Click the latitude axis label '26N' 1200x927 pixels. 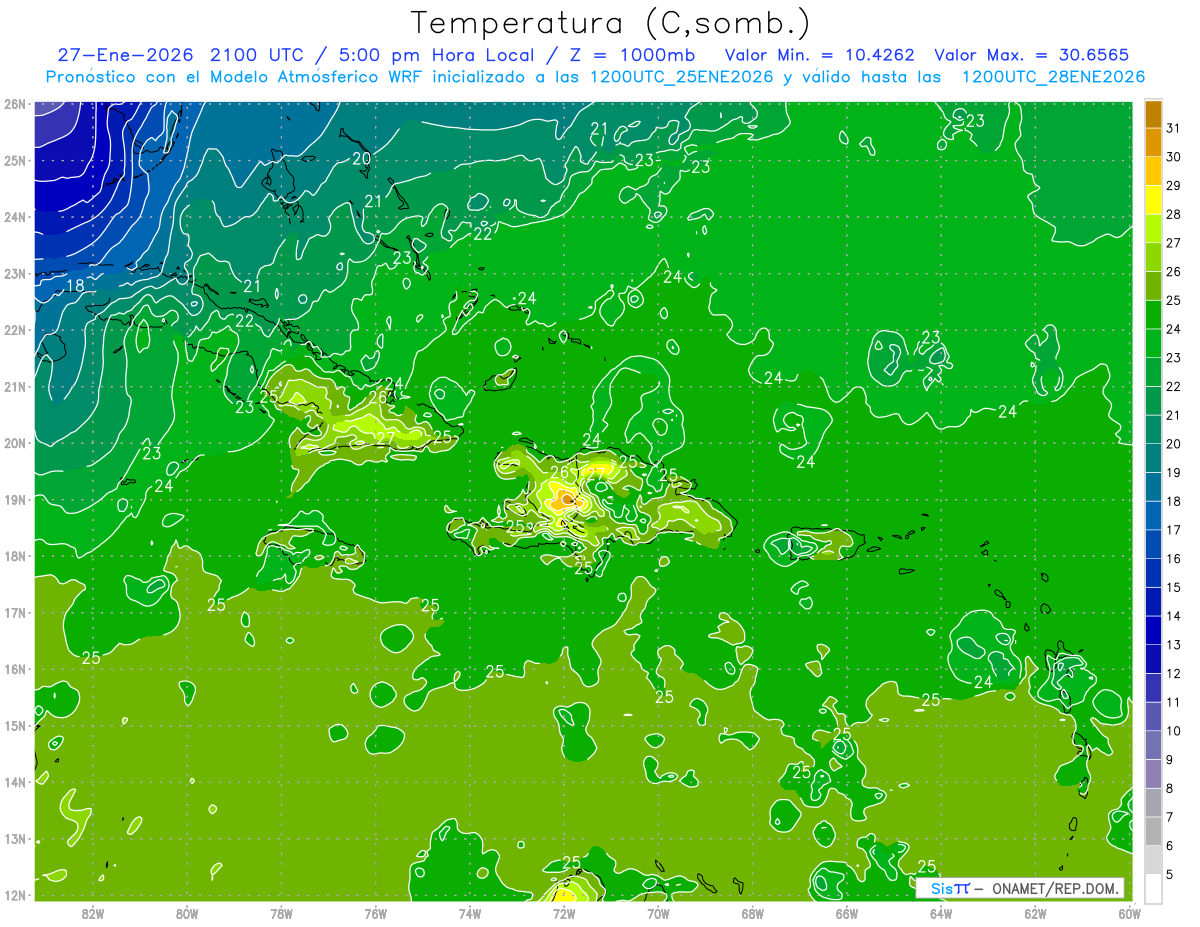click(x=14, y=104)
